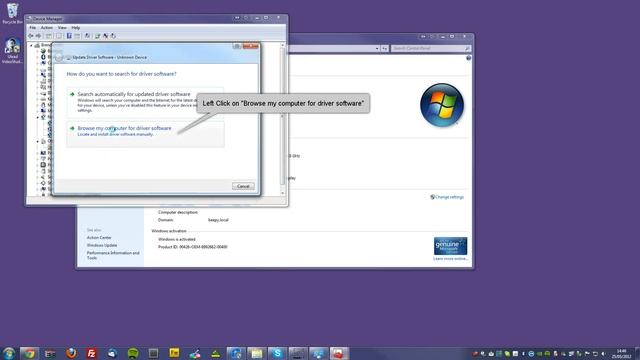The image size is (640, 360).
Task: Open Performance Information and Tools link
Action: click(113, 256)
